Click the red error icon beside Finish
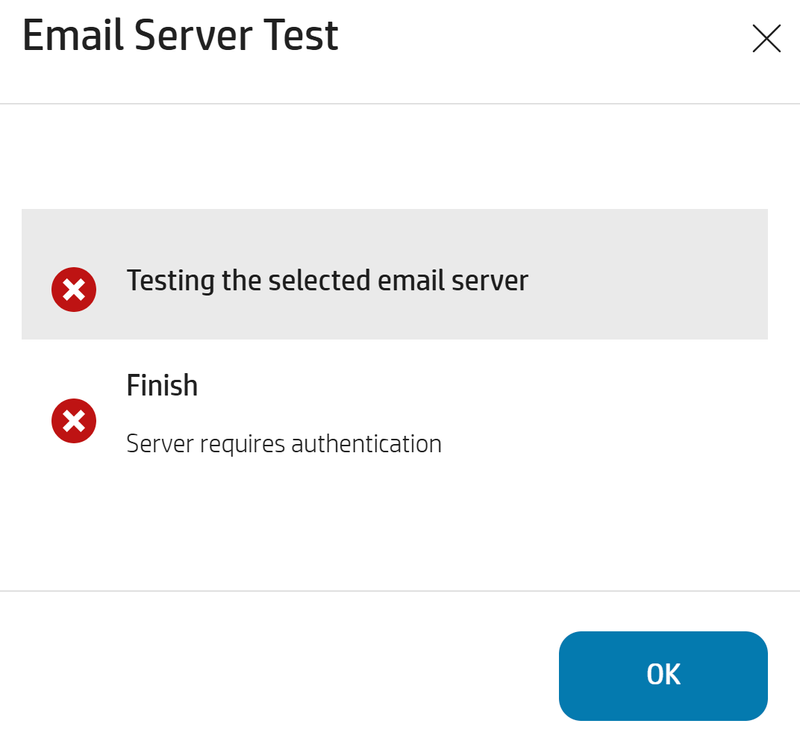The height and width of the screenshot is (750, 800). [x=73, y=421]
